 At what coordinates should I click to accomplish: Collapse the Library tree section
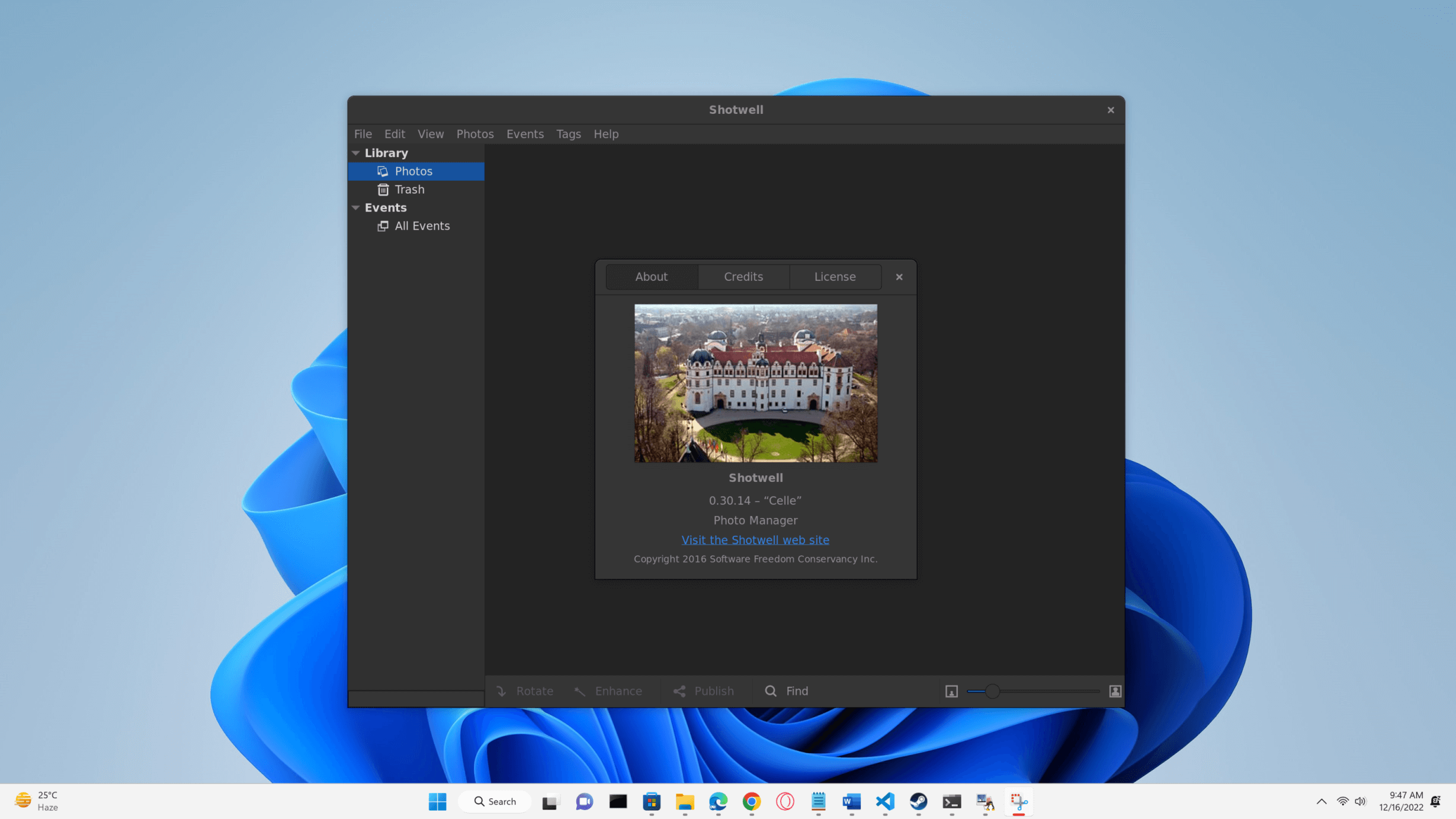pos(355,153)
